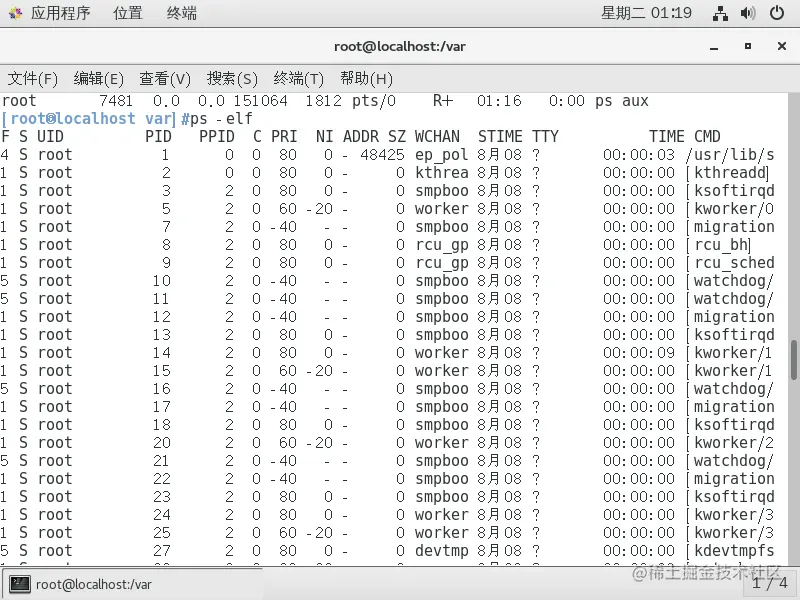The width and height of the screenshot is (800, 600).
Task: Click the /usr/lib/s command of PID 1
Action: (730, 155)
